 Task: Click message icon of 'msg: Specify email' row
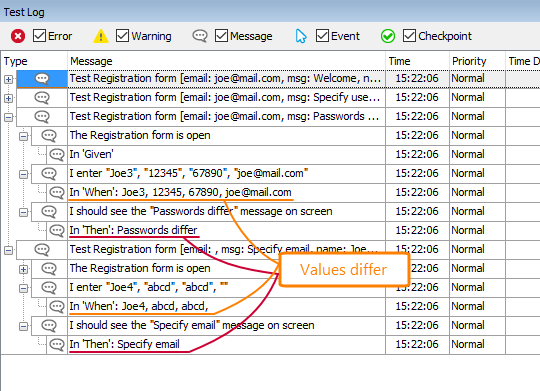[42, 250]
